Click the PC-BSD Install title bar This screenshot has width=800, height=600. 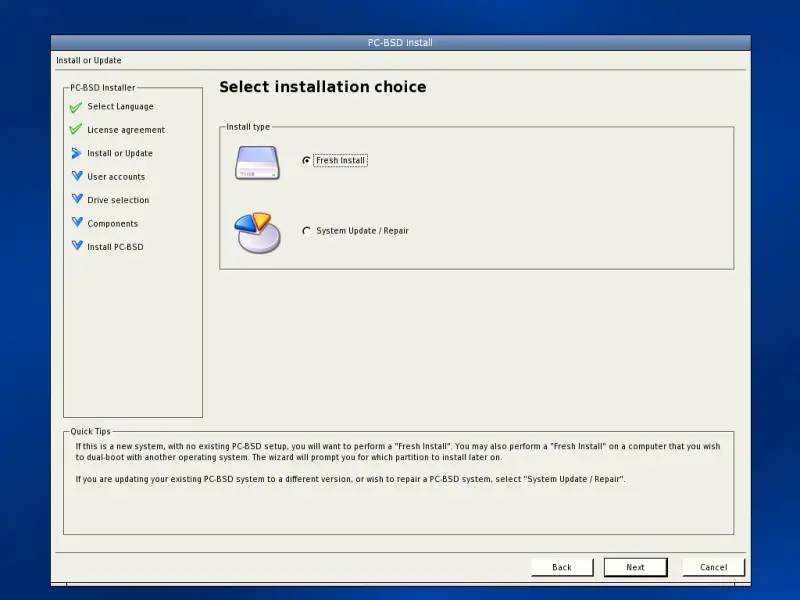401,43
